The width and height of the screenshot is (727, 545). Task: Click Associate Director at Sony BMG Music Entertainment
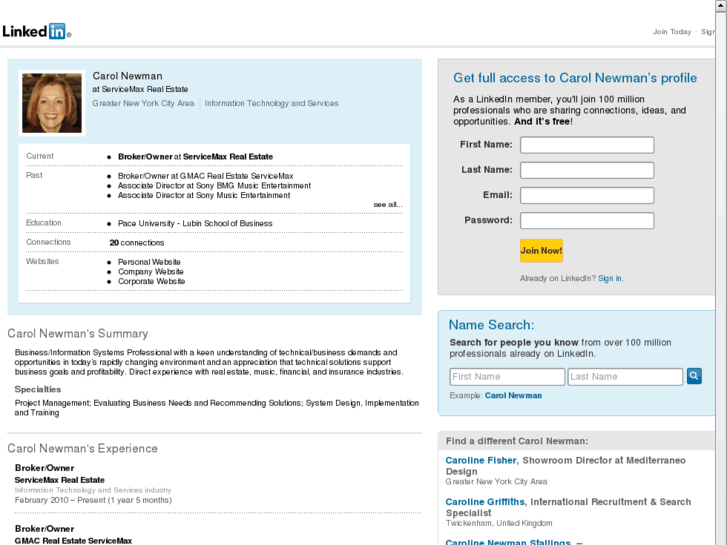[214, 186]
